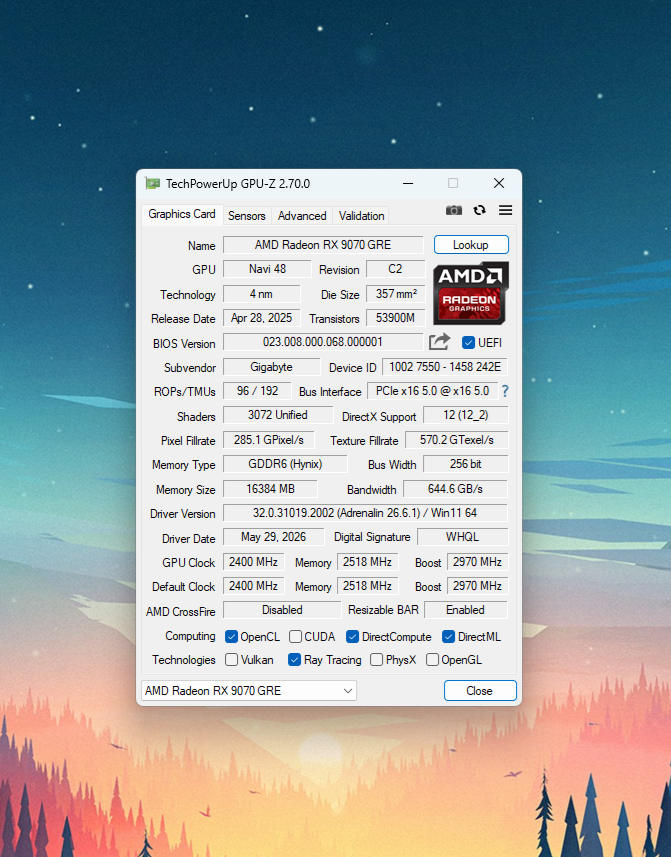Switch to the Sensors tab
The image size is (671, 857).
click(246, 216)
